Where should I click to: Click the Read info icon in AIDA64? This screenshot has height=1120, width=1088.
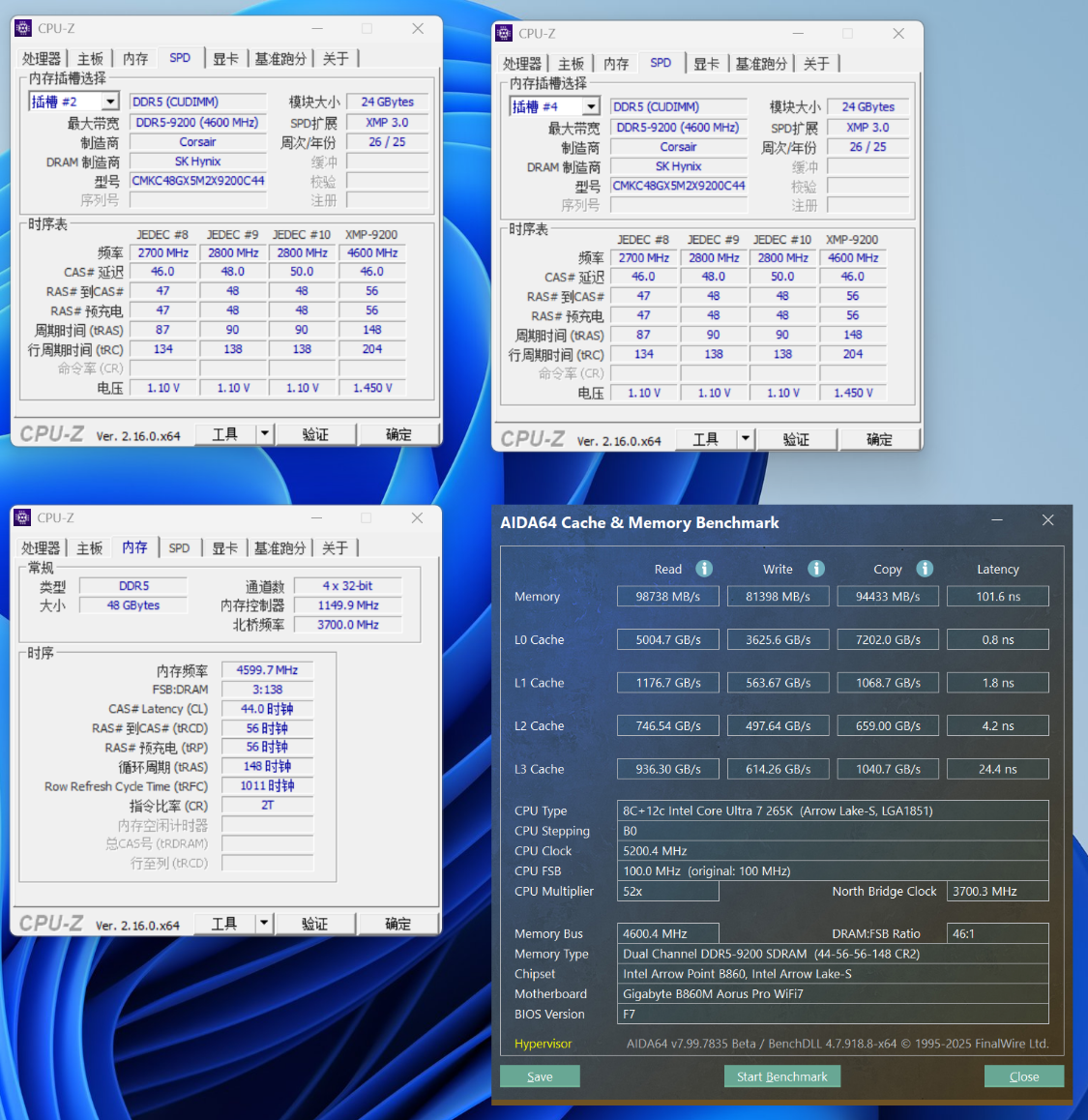(x=704, y=569)
